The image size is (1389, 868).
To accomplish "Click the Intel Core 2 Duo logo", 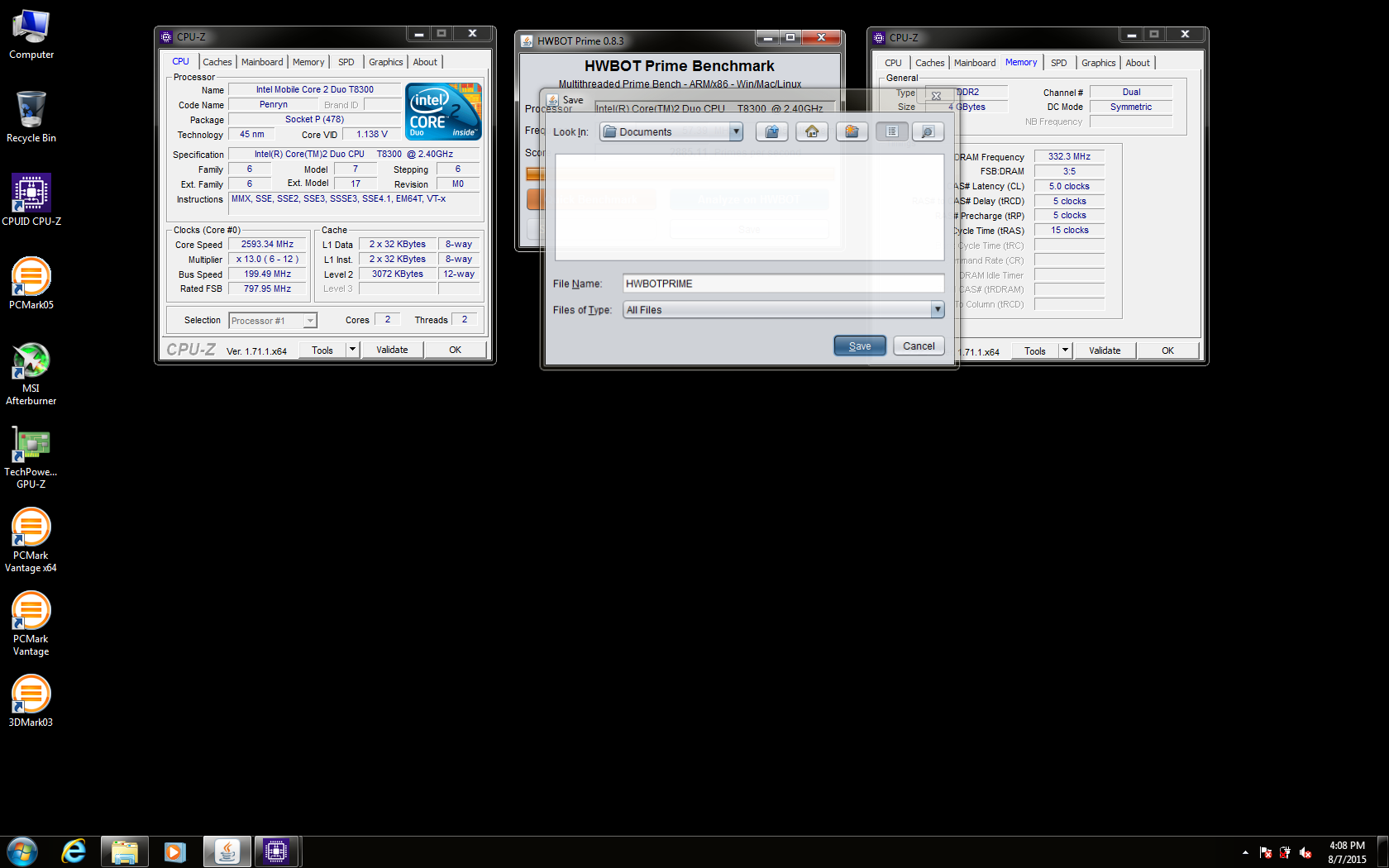I will 445,112.
